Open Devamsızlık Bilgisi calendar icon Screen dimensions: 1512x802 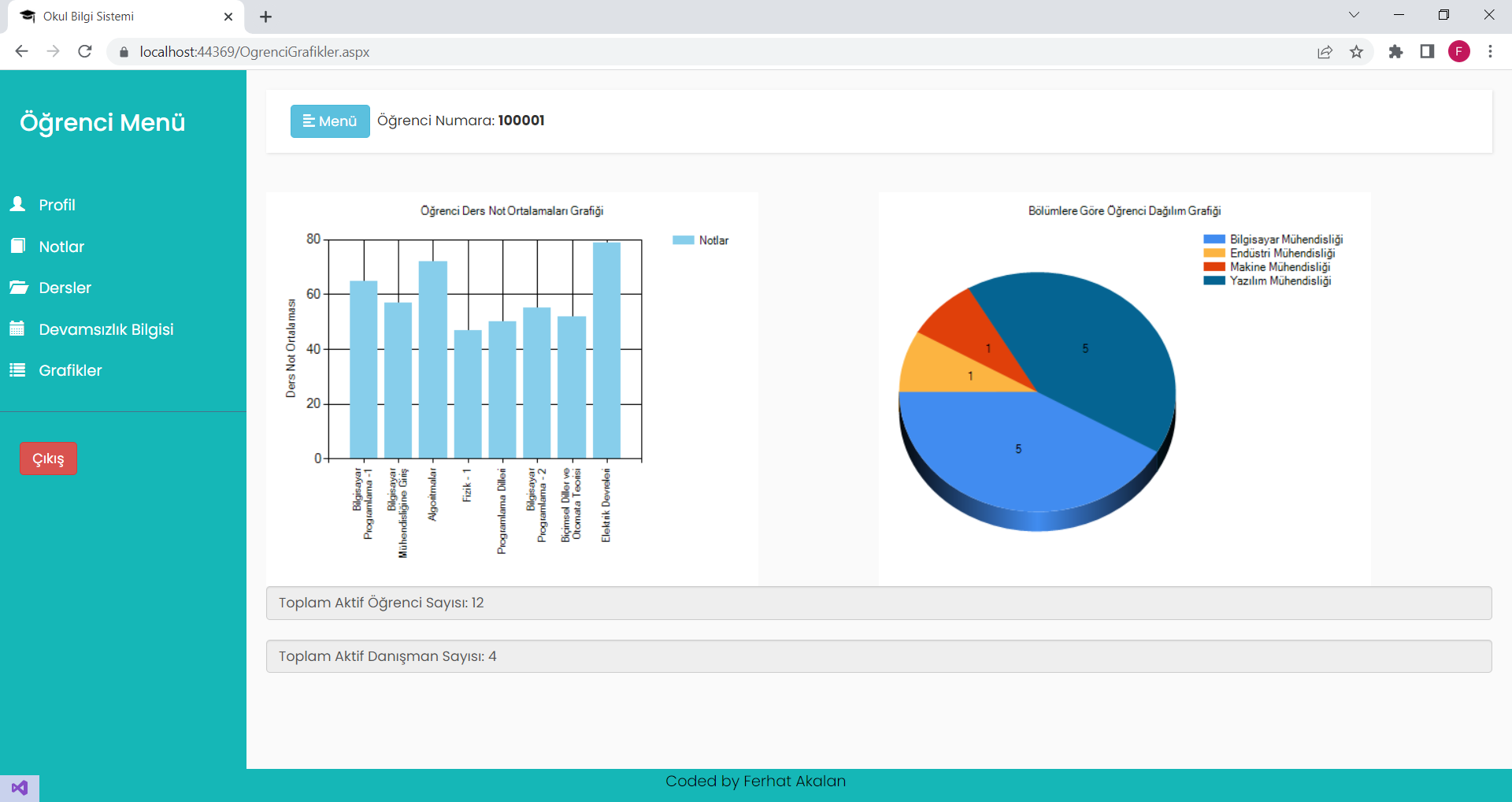[x=17, y=329]
